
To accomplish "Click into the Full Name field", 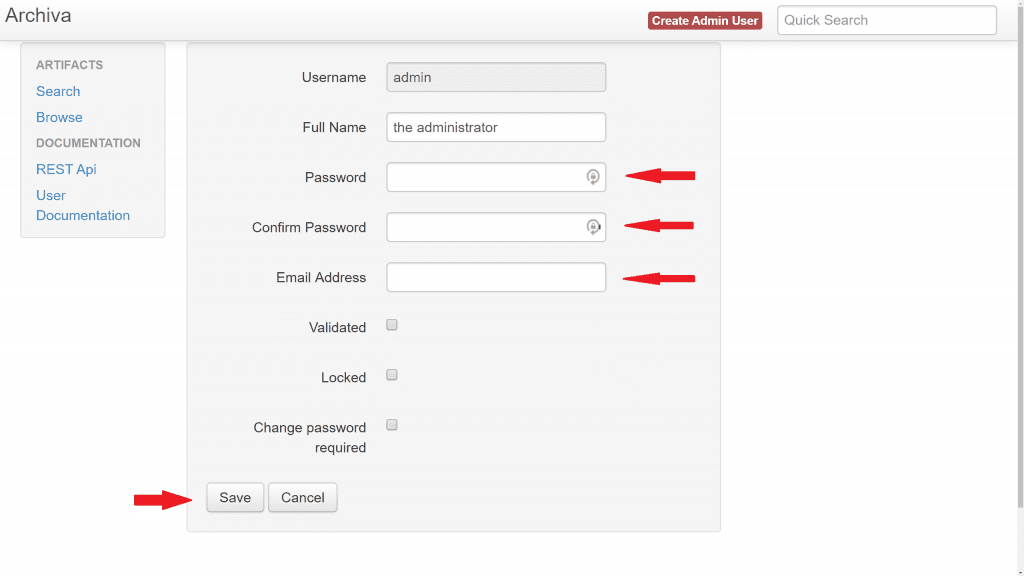I will (496, 127).
